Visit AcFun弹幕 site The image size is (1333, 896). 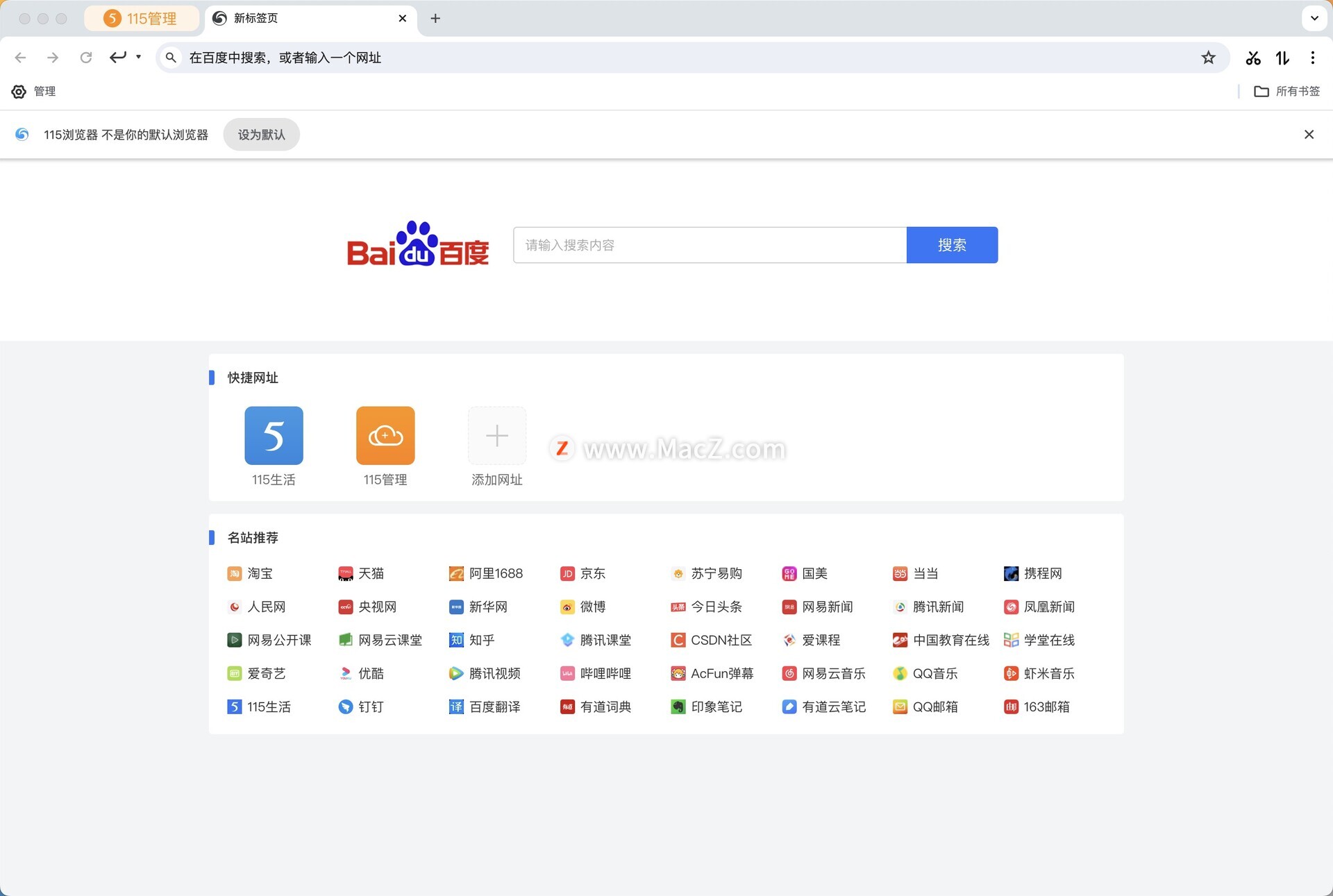point(712,673)
